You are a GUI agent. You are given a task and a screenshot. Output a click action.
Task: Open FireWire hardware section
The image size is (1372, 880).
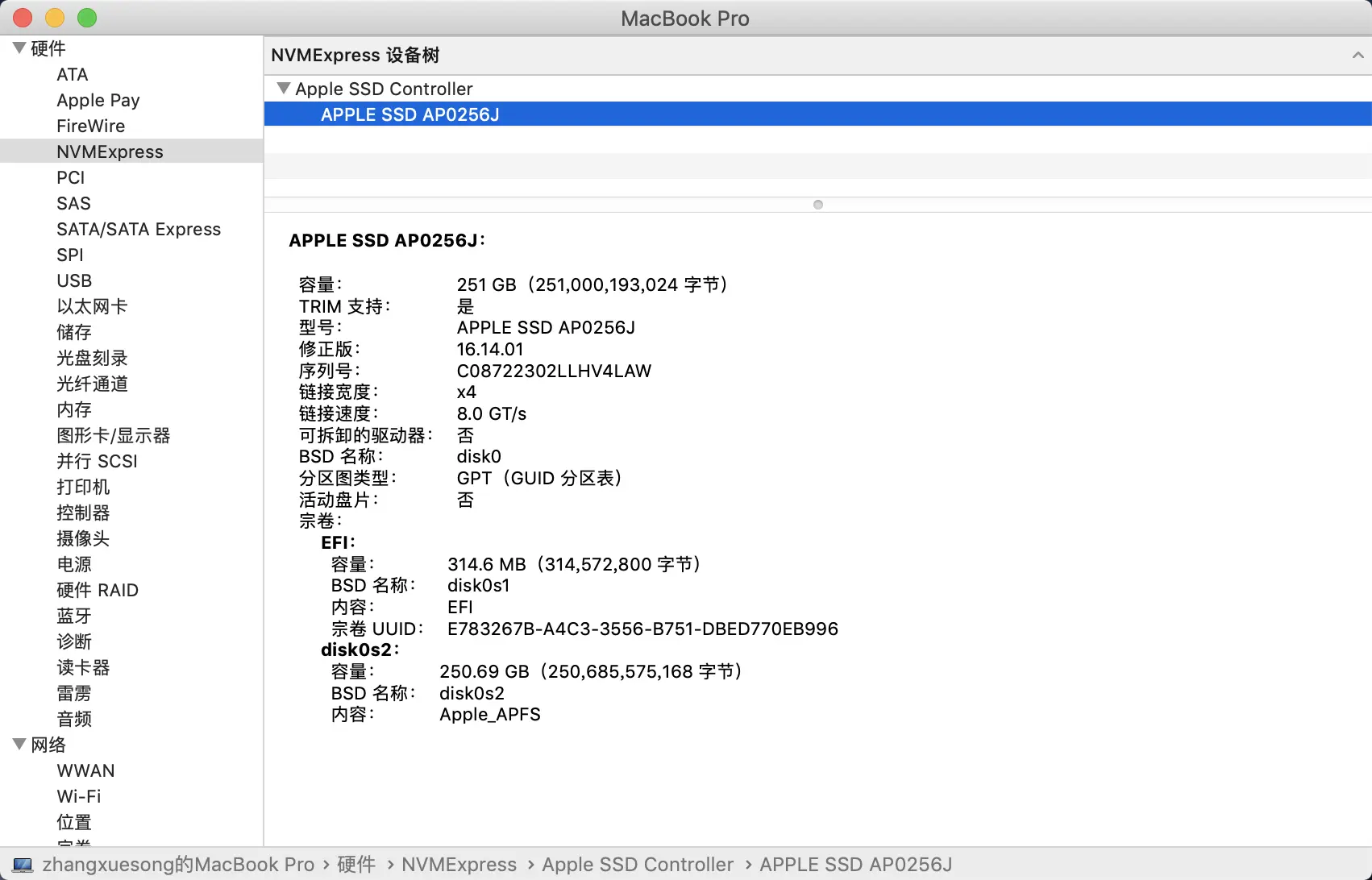(91, 126)
